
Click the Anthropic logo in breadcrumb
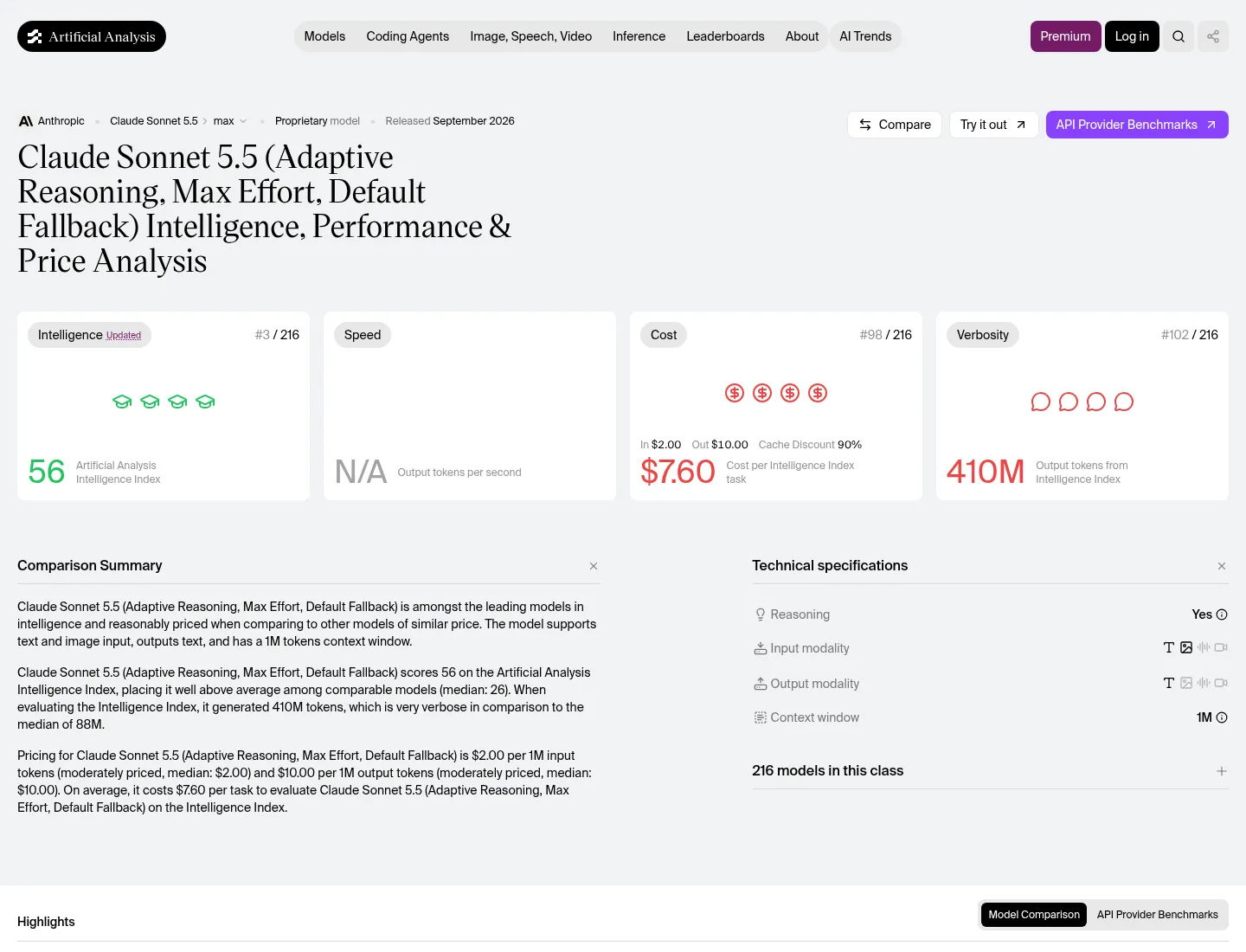coord(26,121)
